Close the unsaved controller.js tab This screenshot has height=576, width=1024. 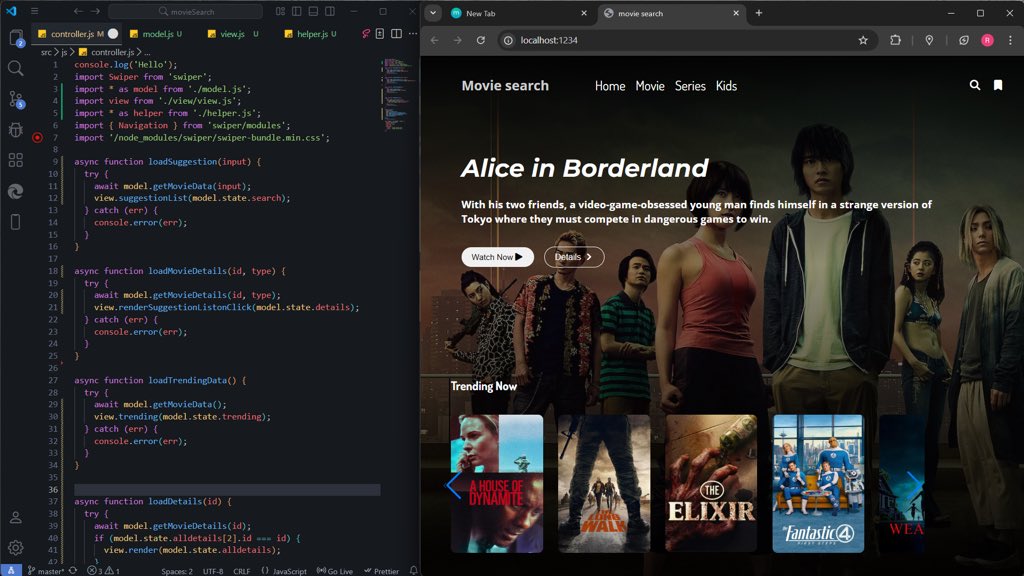pyautogui.click(x=113, y=33)
